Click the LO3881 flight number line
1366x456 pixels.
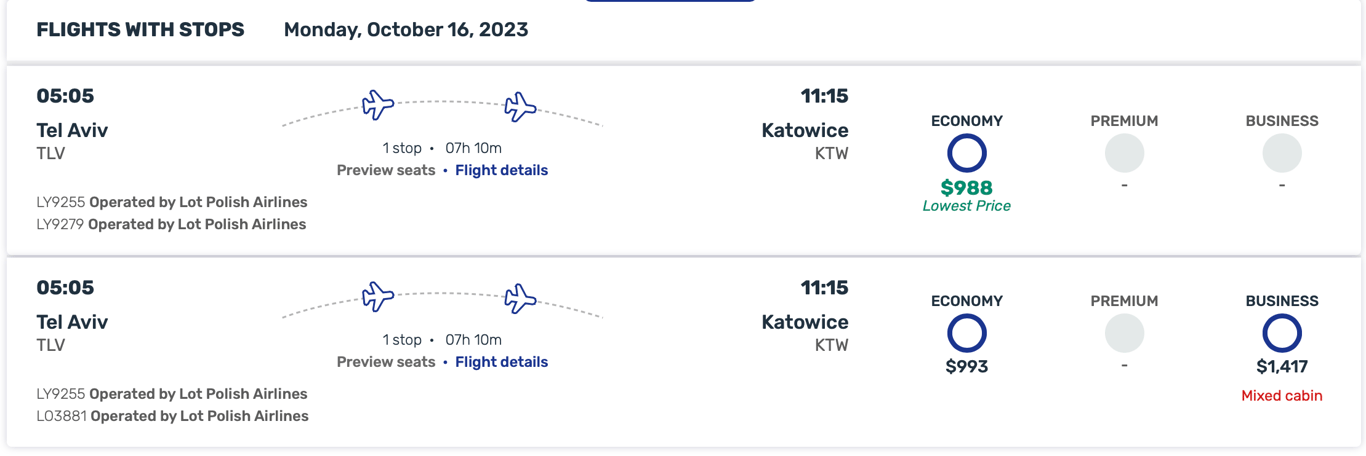pos(172,416)
